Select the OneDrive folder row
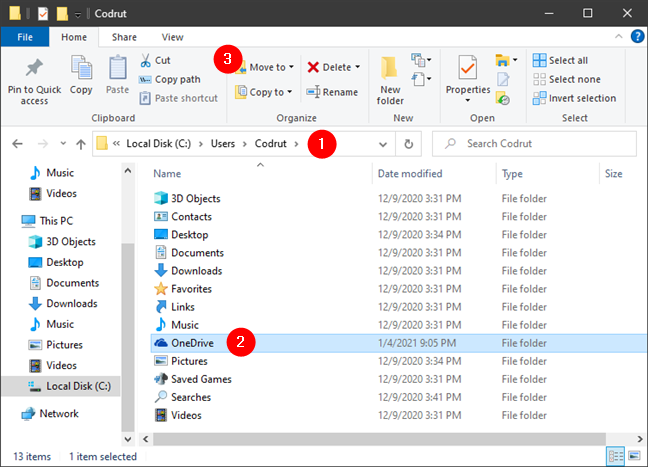The image size is (648, 467). [x=399, y=343]
